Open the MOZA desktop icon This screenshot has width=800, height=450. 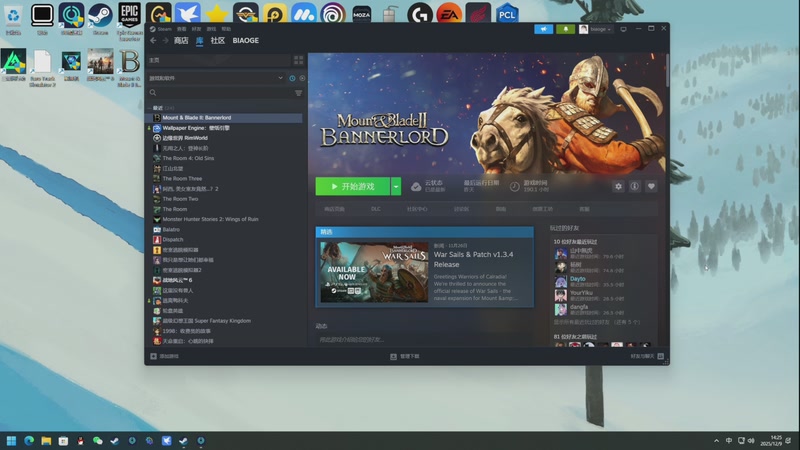point(362,14)
